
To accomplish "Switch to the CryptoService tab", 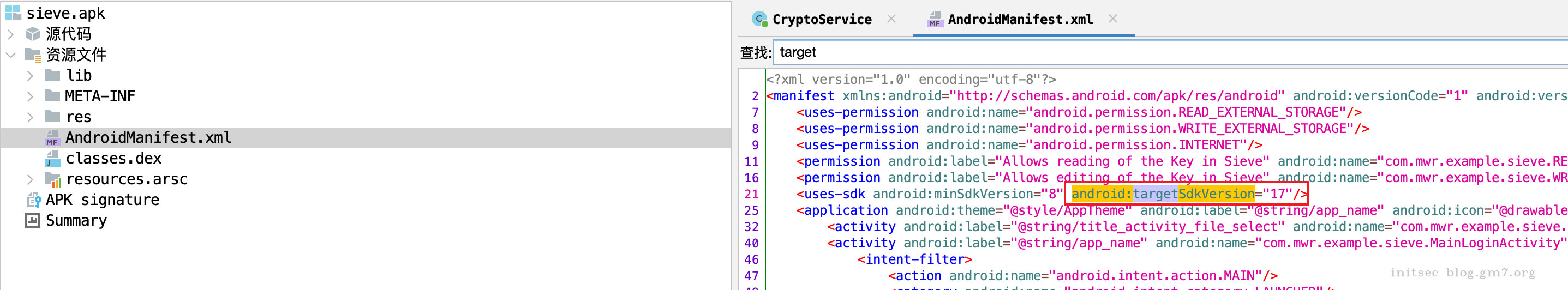I will coord(821,20).
